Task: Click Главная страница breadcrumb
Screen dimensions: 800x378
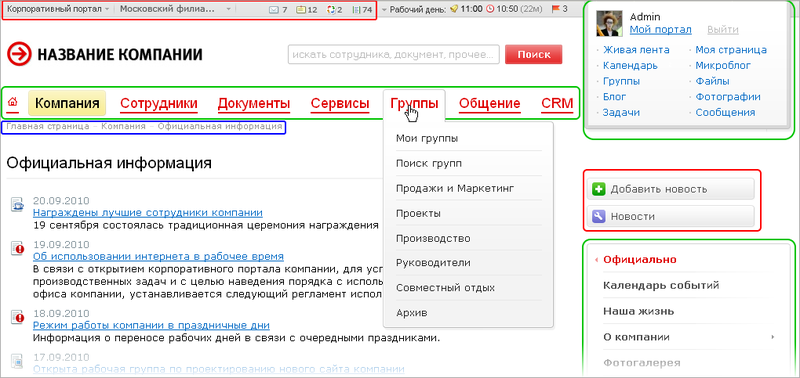Action: pos(48,126)
